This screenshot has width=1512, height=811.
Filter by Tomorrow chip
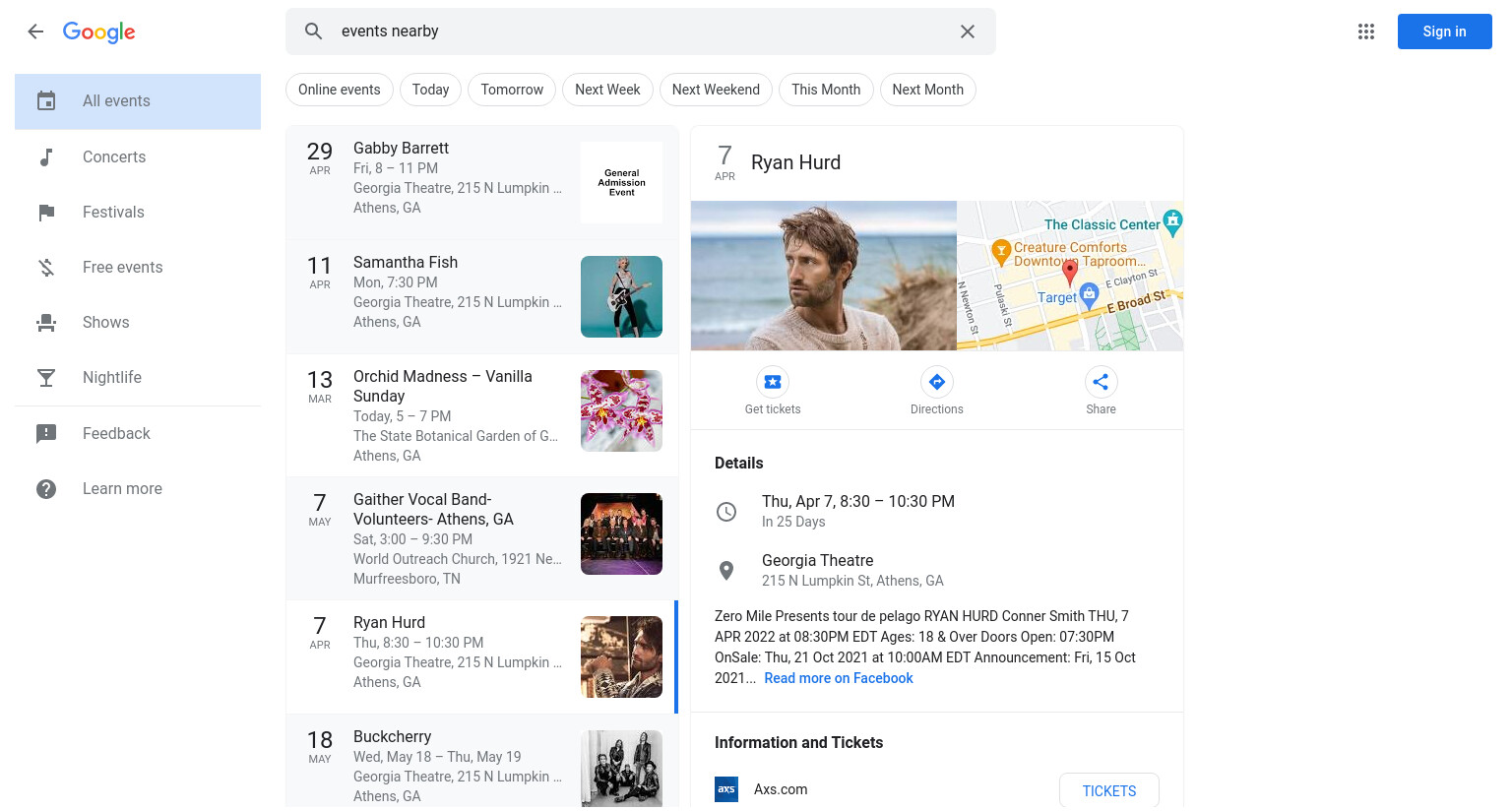[x=512, y=90]
